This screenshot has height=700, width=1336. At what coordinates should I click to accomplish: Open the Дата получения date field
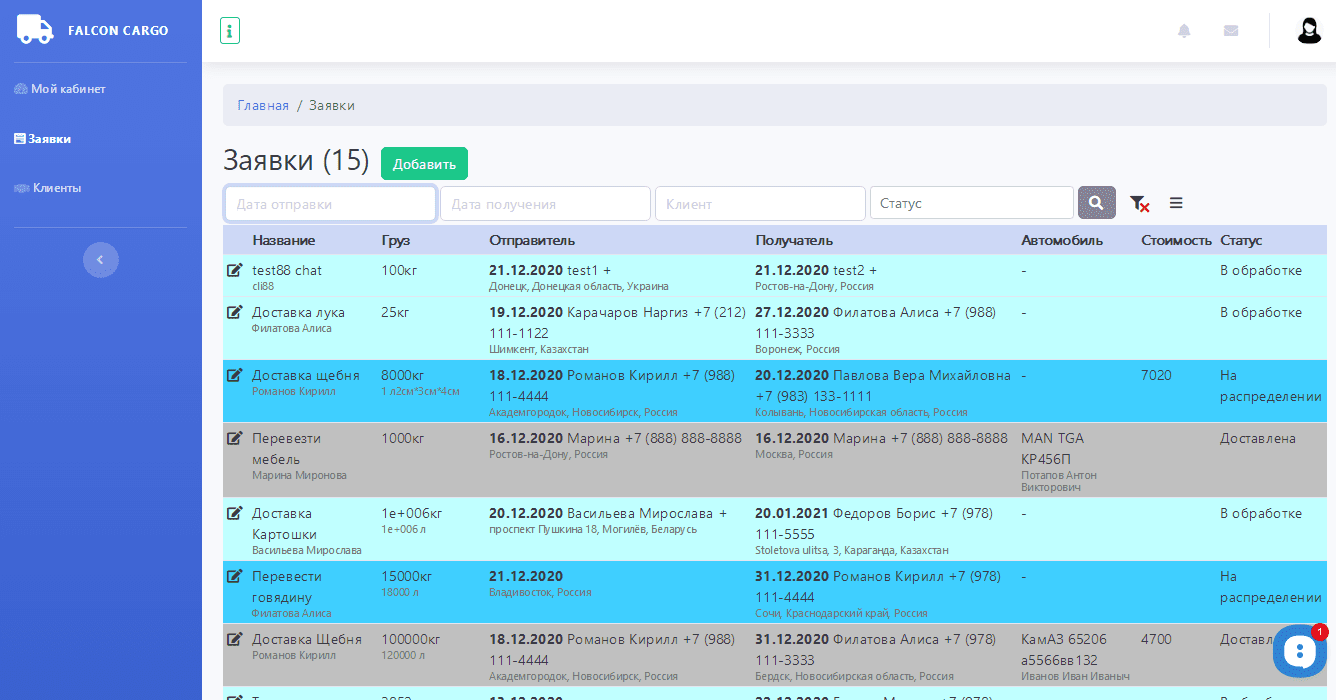(x=545, y=203)
